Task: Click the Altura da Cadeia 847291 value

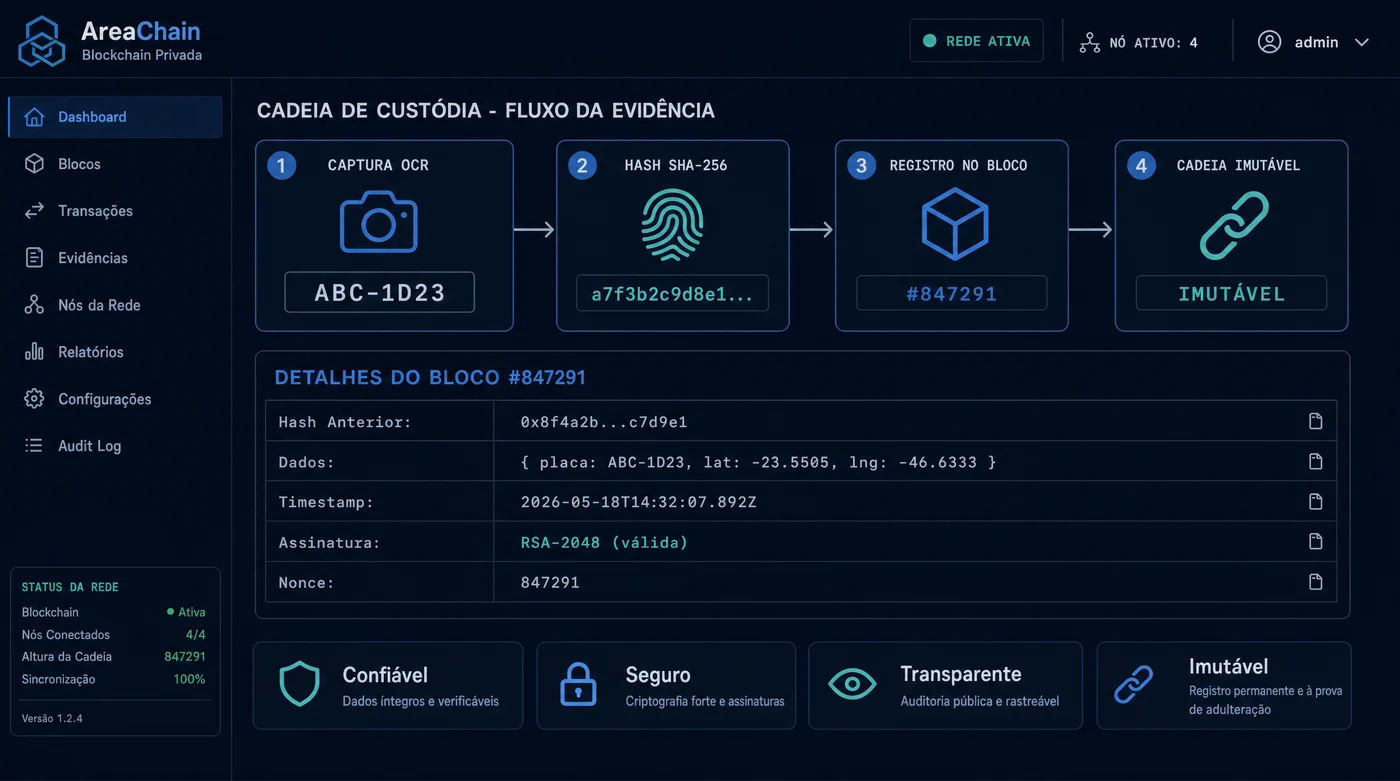Action: tap(185, 657)
